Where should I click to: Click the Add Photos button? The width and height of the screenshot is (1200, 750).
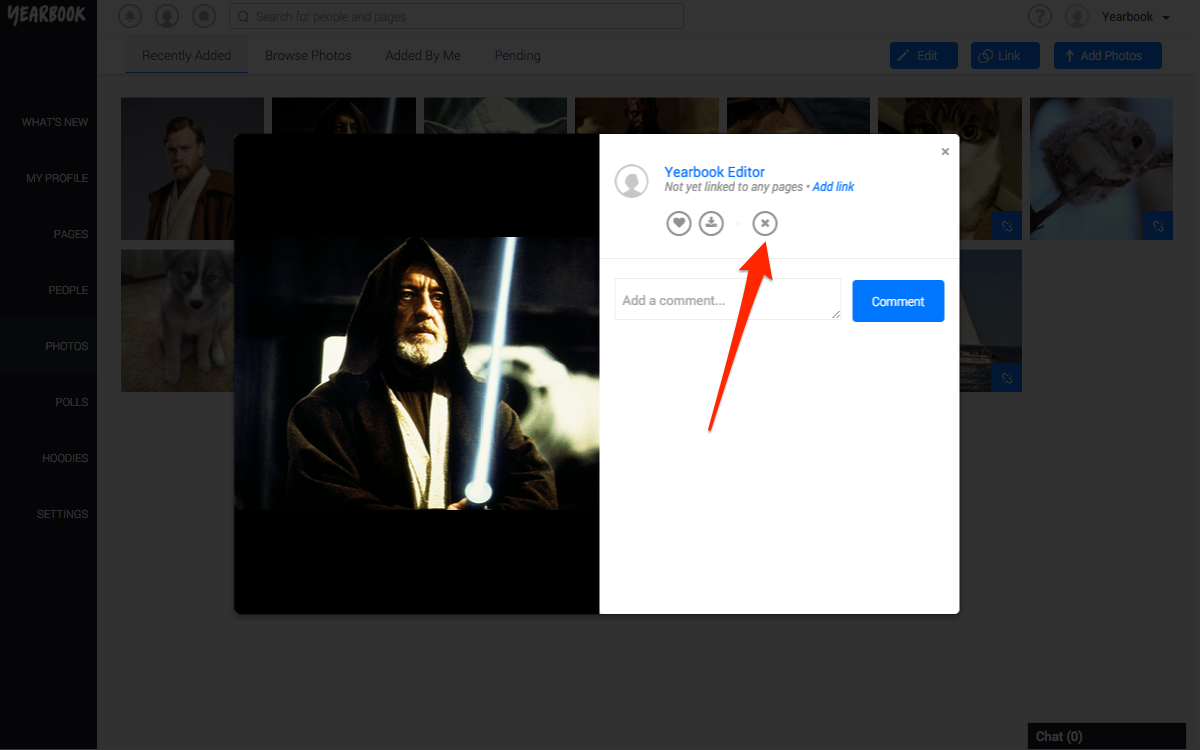1108,56
